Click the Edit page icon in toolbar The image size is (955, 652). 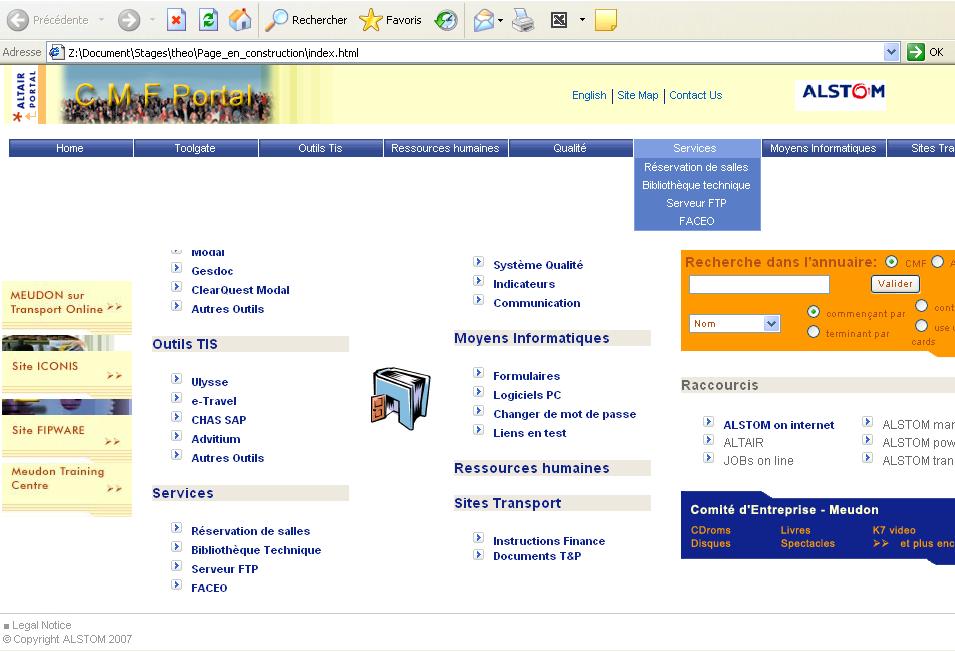559,20
